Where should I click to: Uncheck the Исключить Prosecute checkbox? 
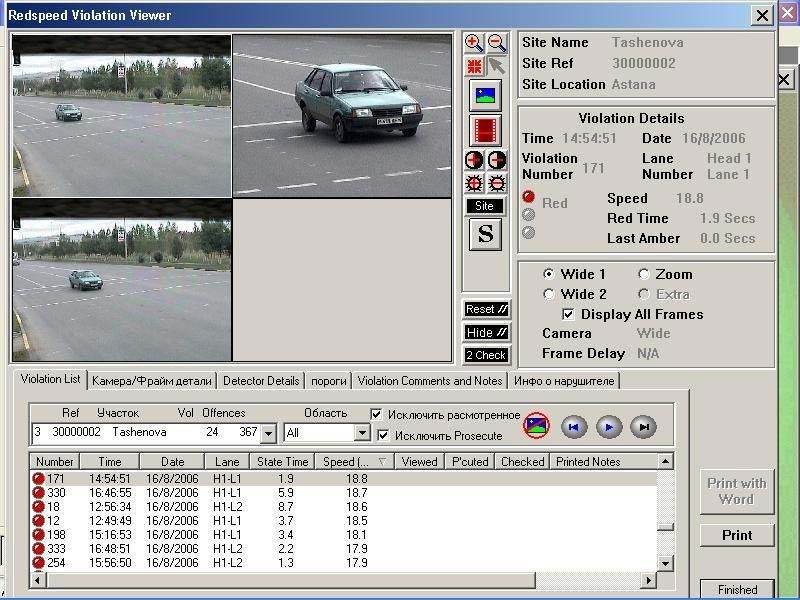pos(382,435)
